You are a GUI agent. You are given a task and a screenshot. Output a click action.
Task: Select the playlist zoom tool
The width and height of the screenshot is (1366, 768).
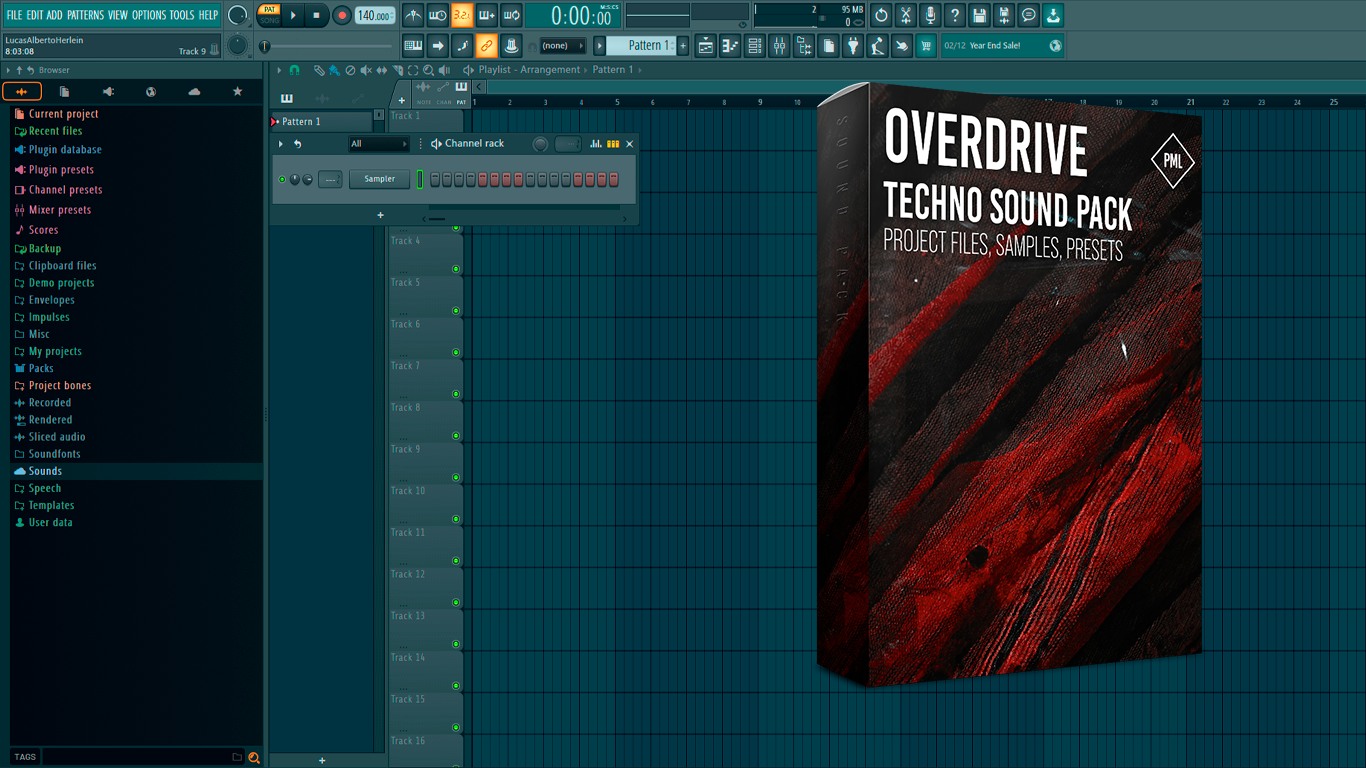pyautogui.click(x=428, y=70)
